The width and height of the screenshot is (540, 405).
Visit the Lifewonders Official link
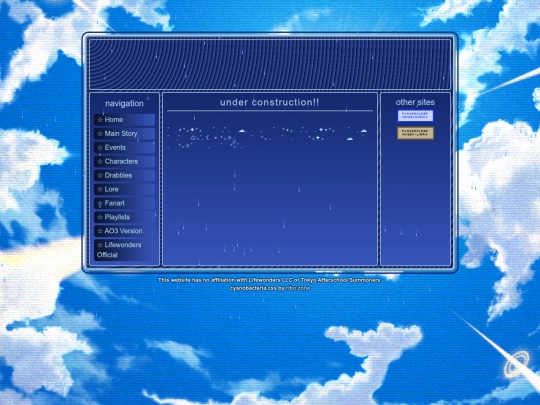(x=124, y=250)
